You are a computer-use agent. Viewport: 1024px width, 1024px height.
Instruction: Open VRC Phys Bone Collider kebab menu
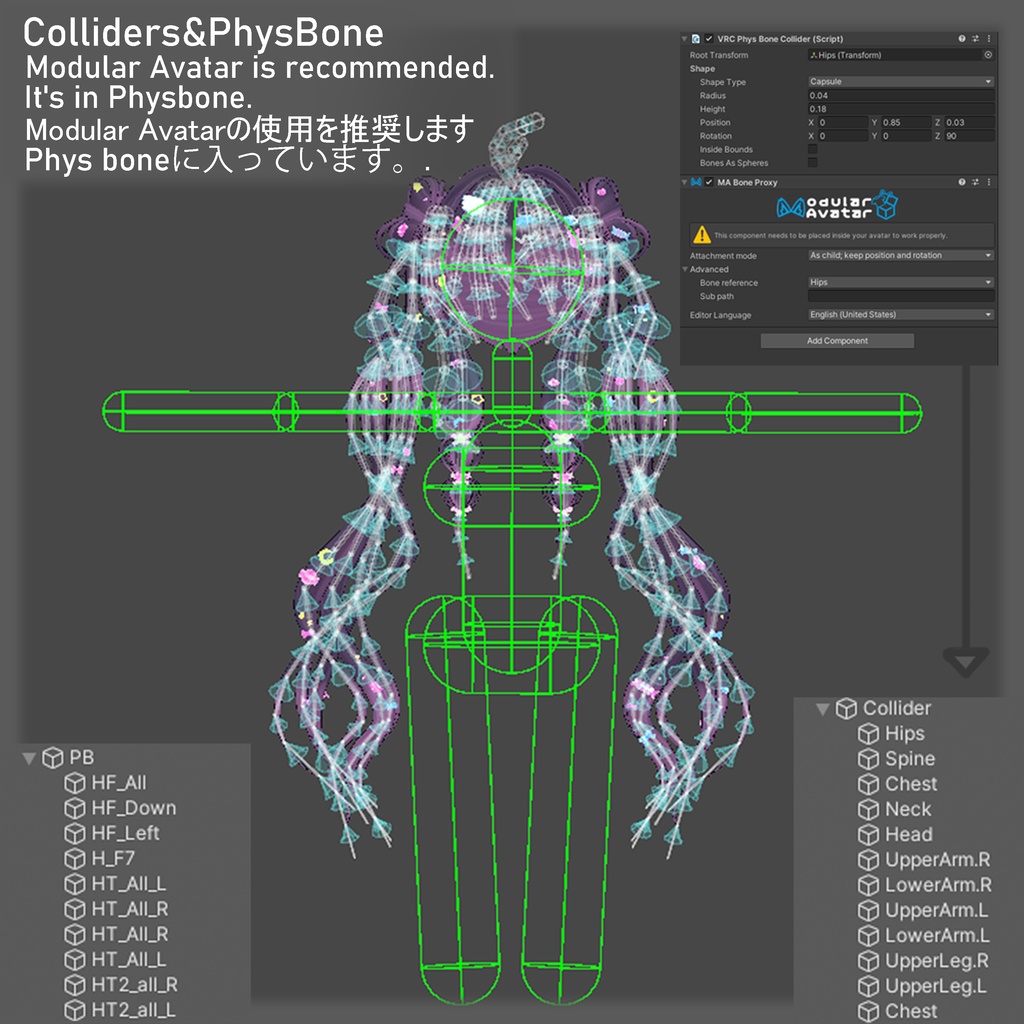tap(989, 39)
